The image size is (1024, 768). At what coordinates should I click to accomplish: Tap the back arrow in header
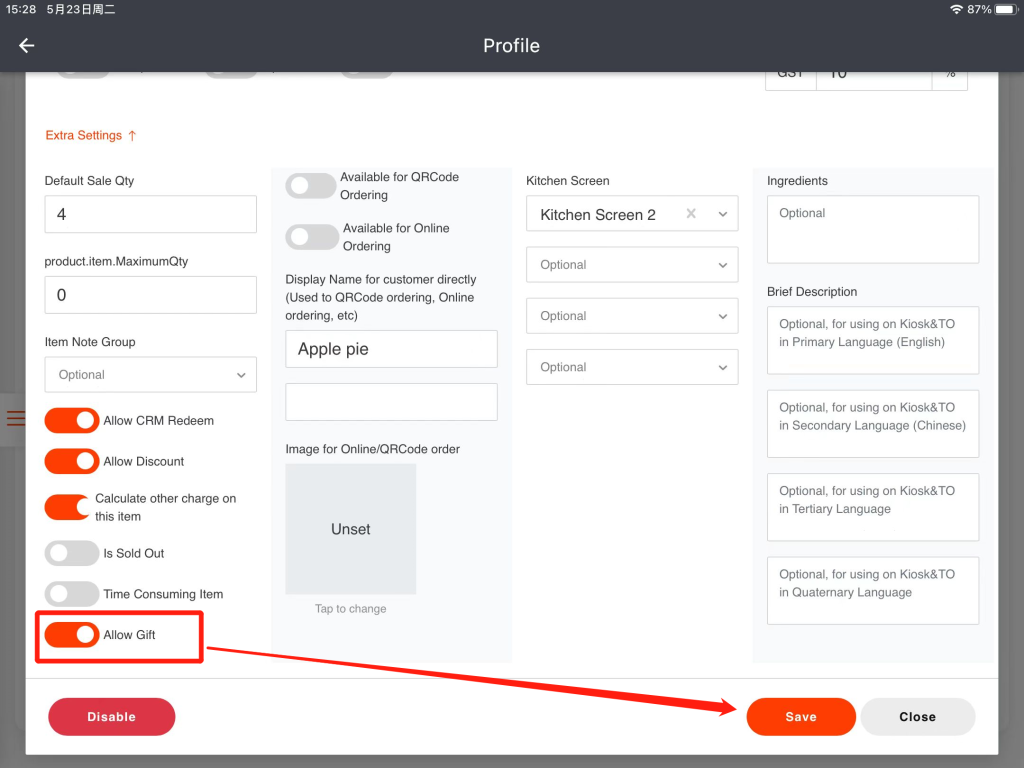27,46
